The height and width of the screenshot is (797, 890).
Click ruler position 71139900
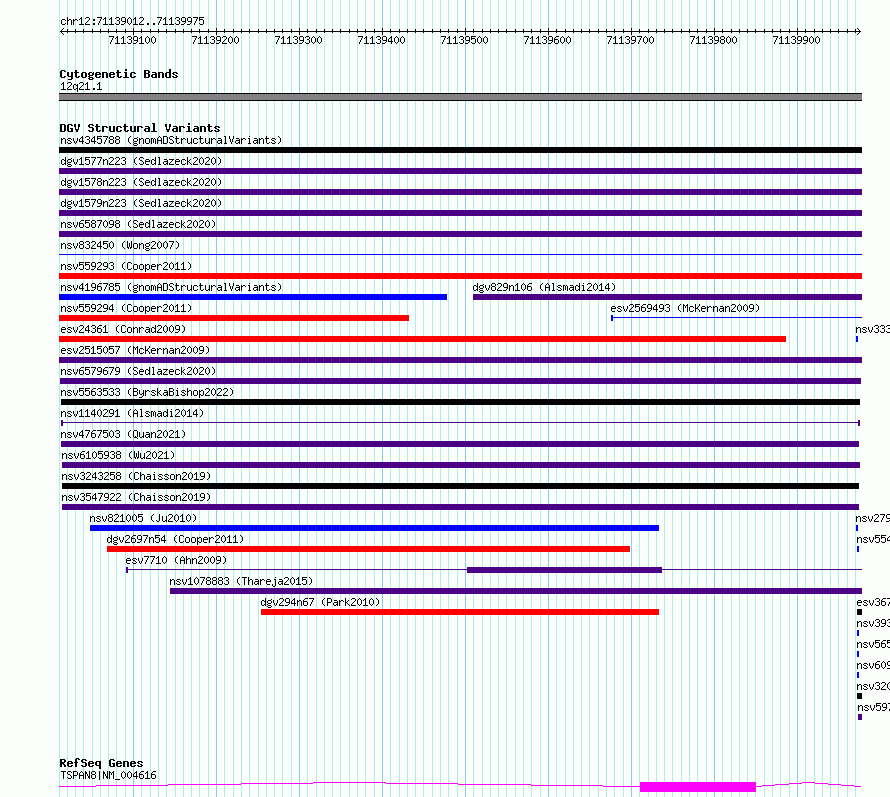click(x=796, y=40)
